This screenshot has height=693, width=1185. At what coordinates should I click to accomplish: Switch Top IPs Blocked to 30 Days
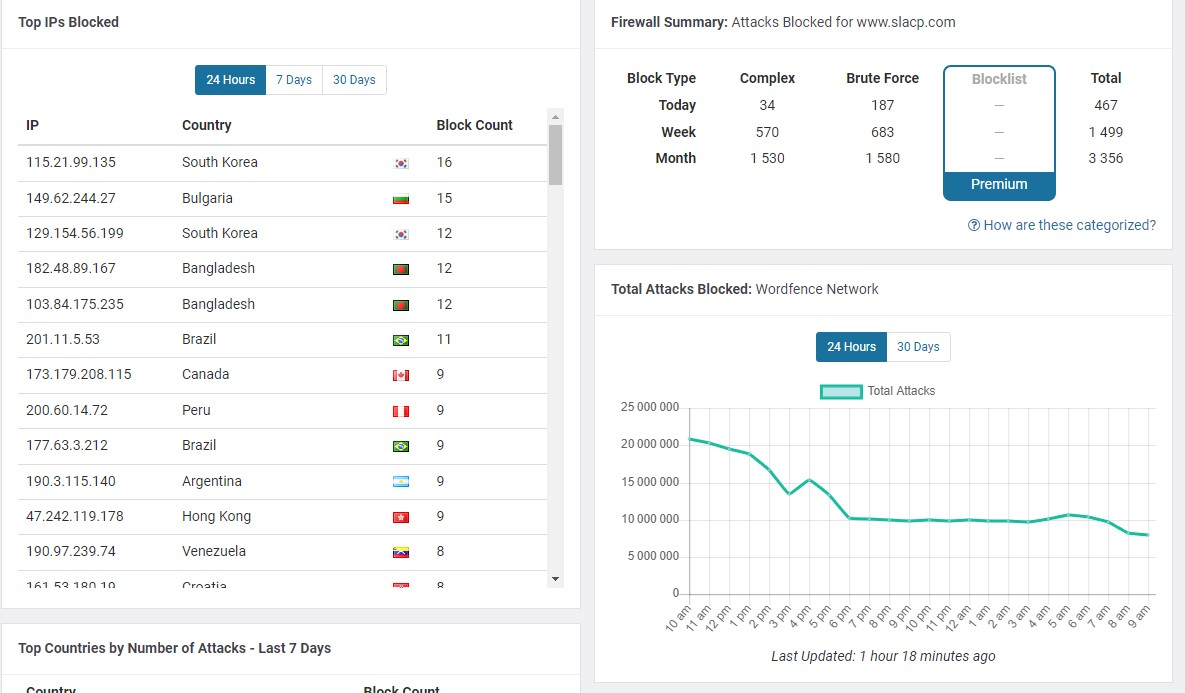tap(354, 80)
